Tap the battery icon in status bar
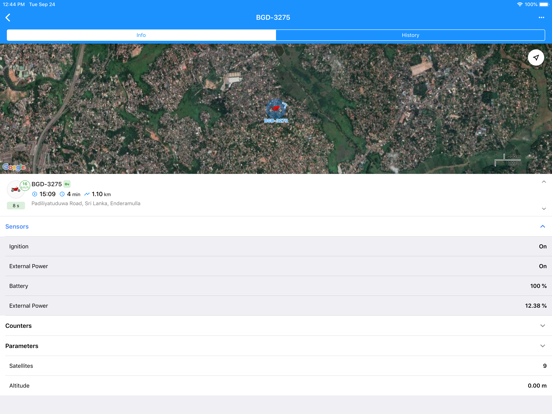The image size is (552, 414). [x=544, y=4]
